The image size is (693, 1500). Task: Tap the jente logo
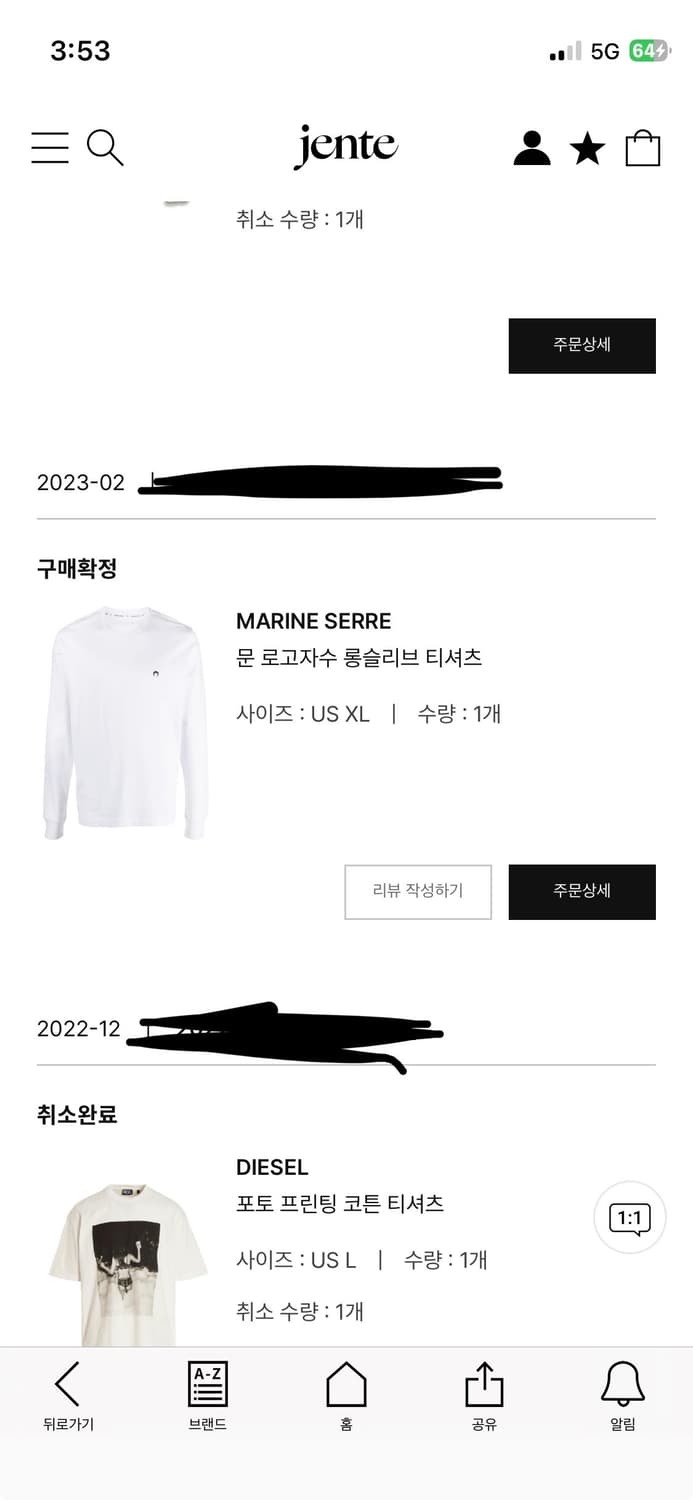pos(346,146)
